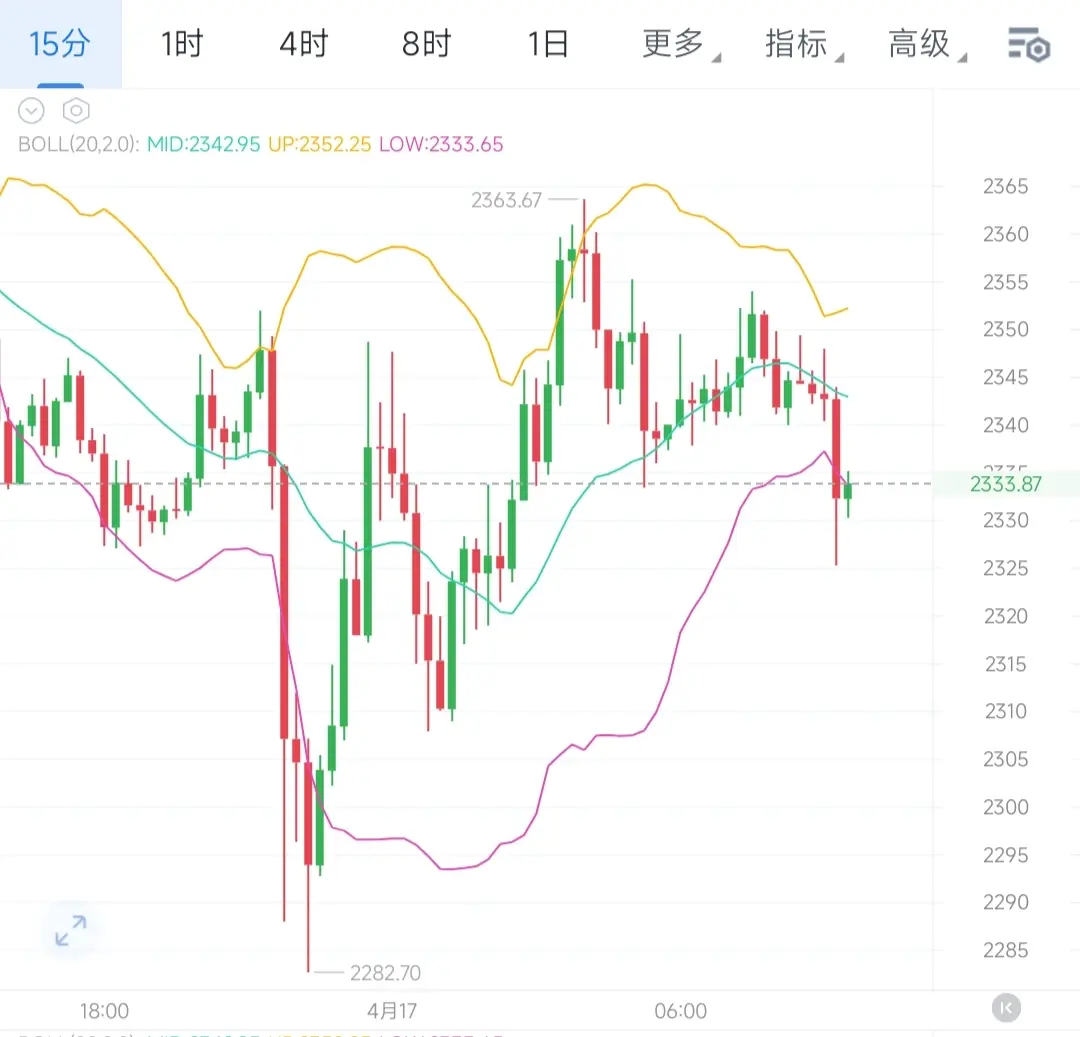
Task: Jump to latest candle button
Action: [x=1006, y=1008]
